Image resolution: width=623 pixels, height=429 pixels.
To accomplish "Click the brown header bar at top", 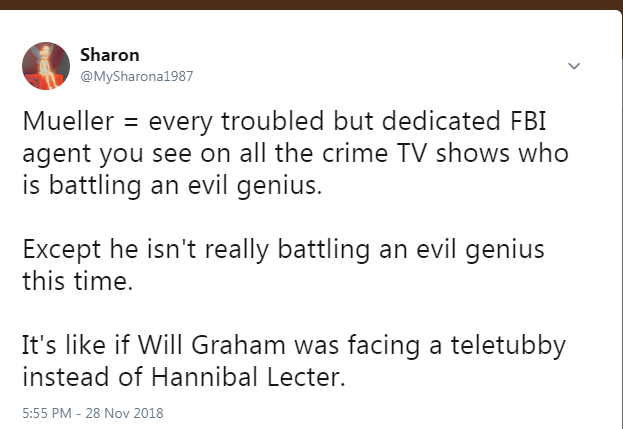I will click(311, 5).
